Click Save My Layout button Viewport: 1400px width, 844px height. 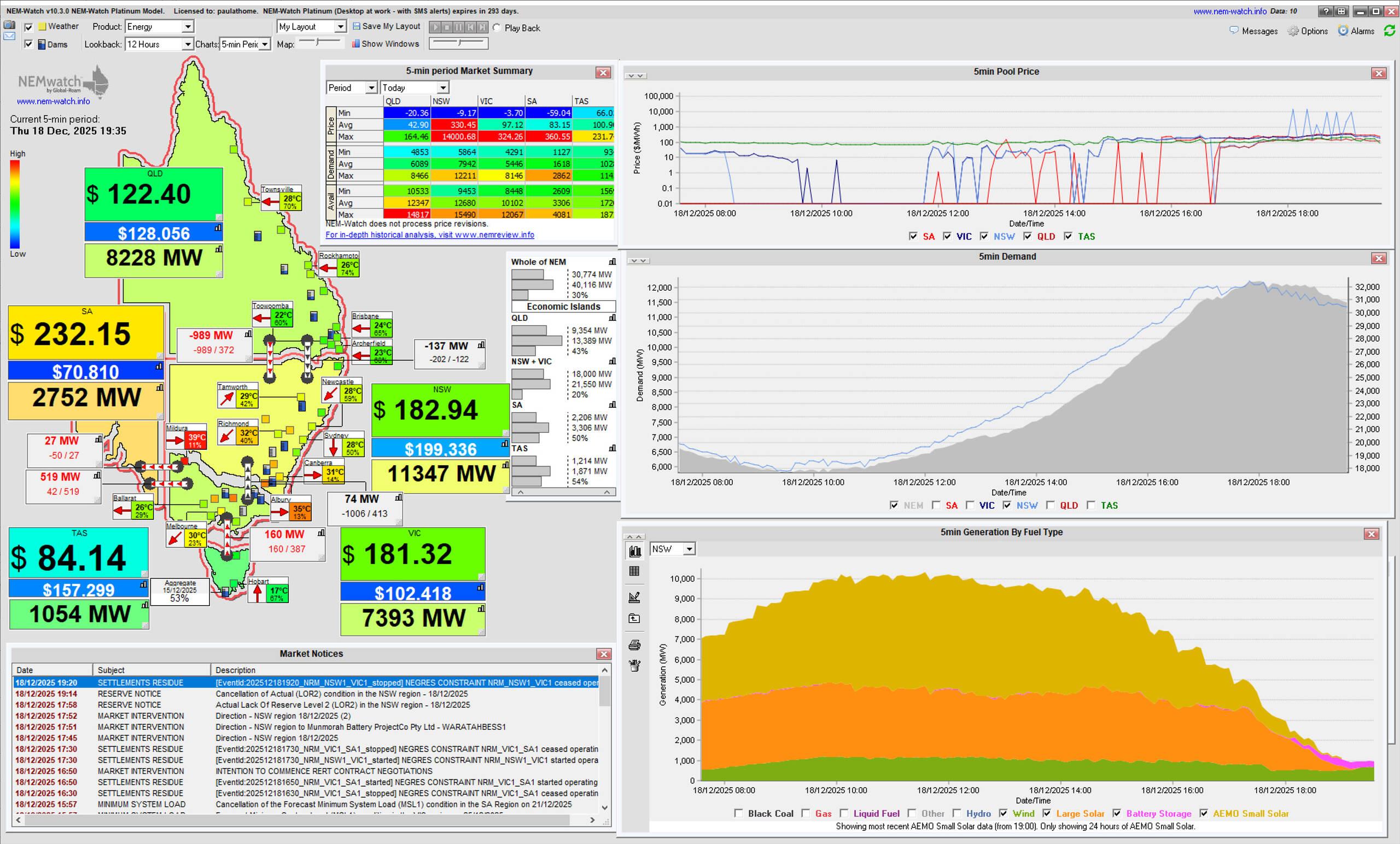coord(386,26)
